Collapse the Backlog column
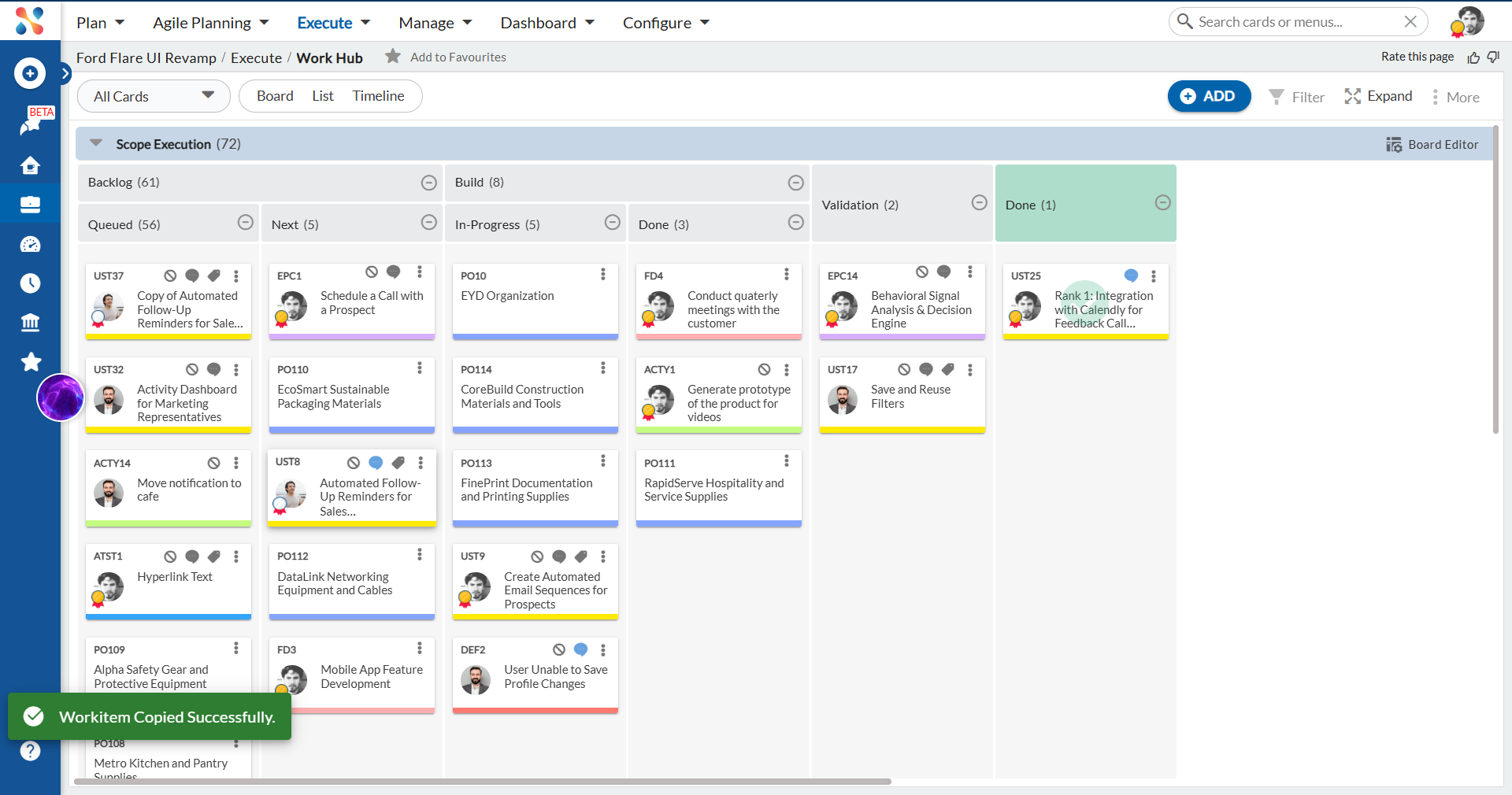This screenshot has height=795, width=1512. 429,183
